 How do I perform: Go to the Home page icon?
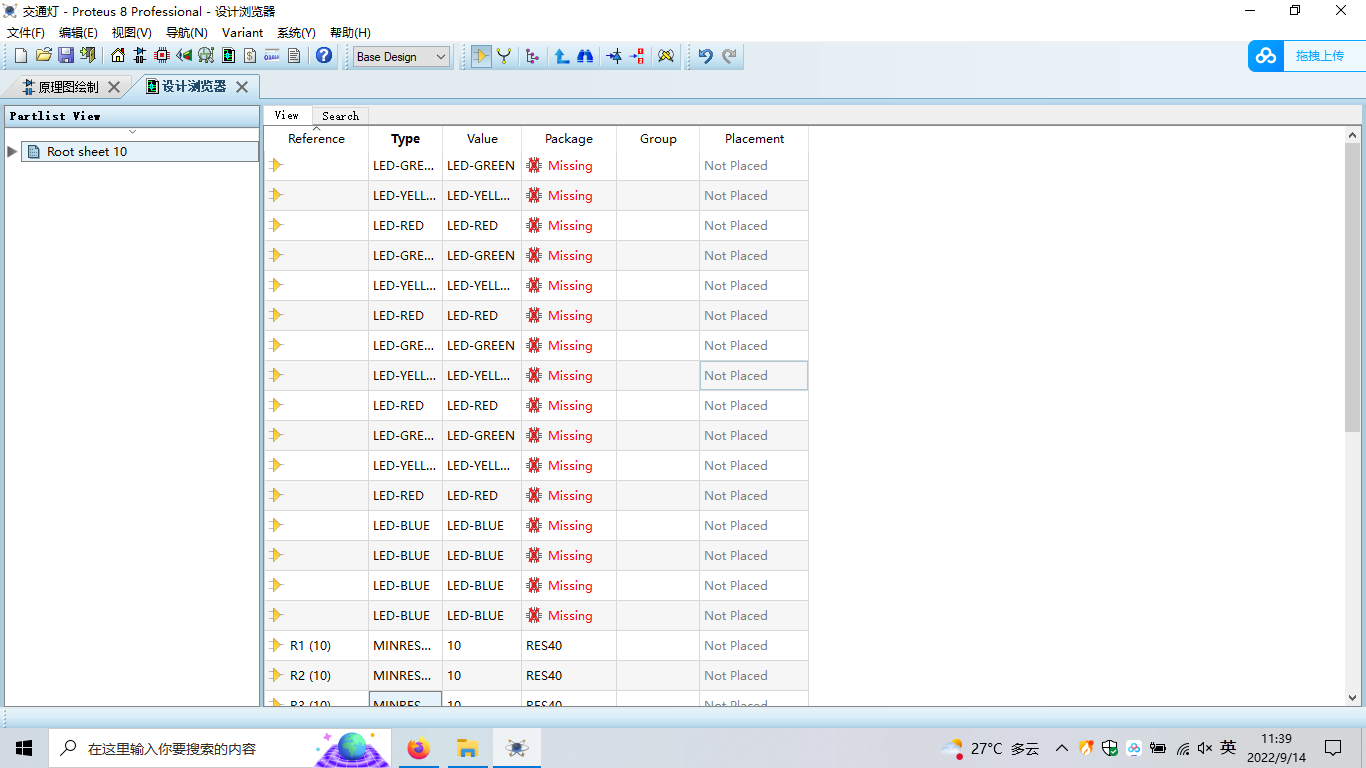(x=118, y=56)
